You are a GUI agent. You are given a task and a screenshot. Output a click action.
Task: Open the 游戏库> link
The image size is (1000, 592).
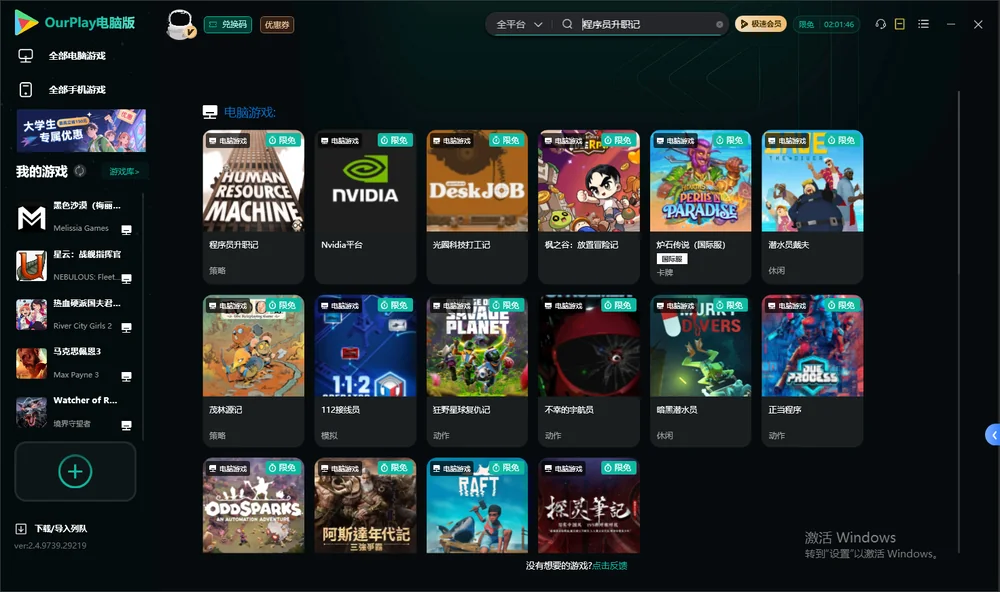point(124,171)
